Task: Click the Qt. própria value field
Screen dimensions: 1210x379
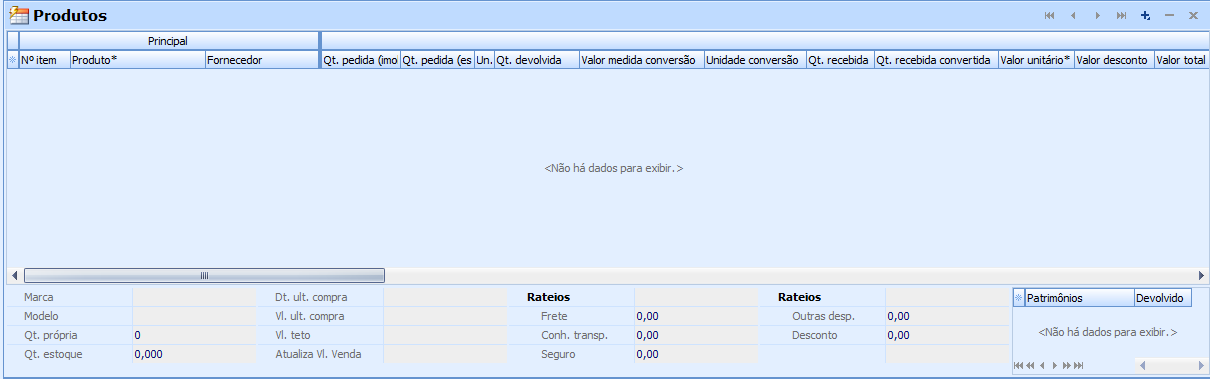Action: click(194, 335)
